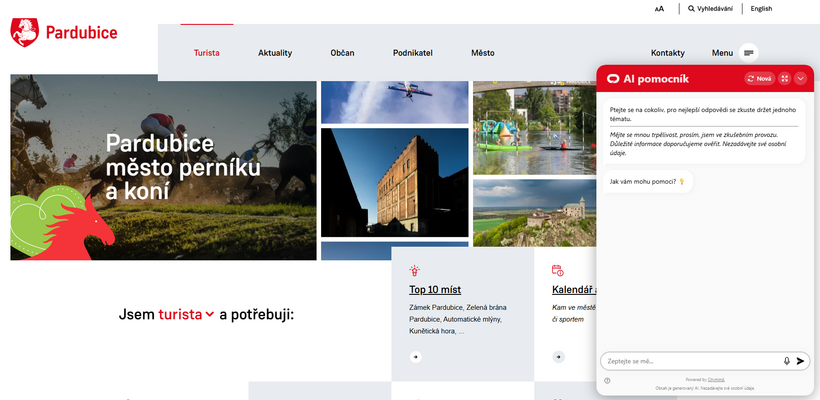
Task: Send the chat message
Action: click(800, 361)
